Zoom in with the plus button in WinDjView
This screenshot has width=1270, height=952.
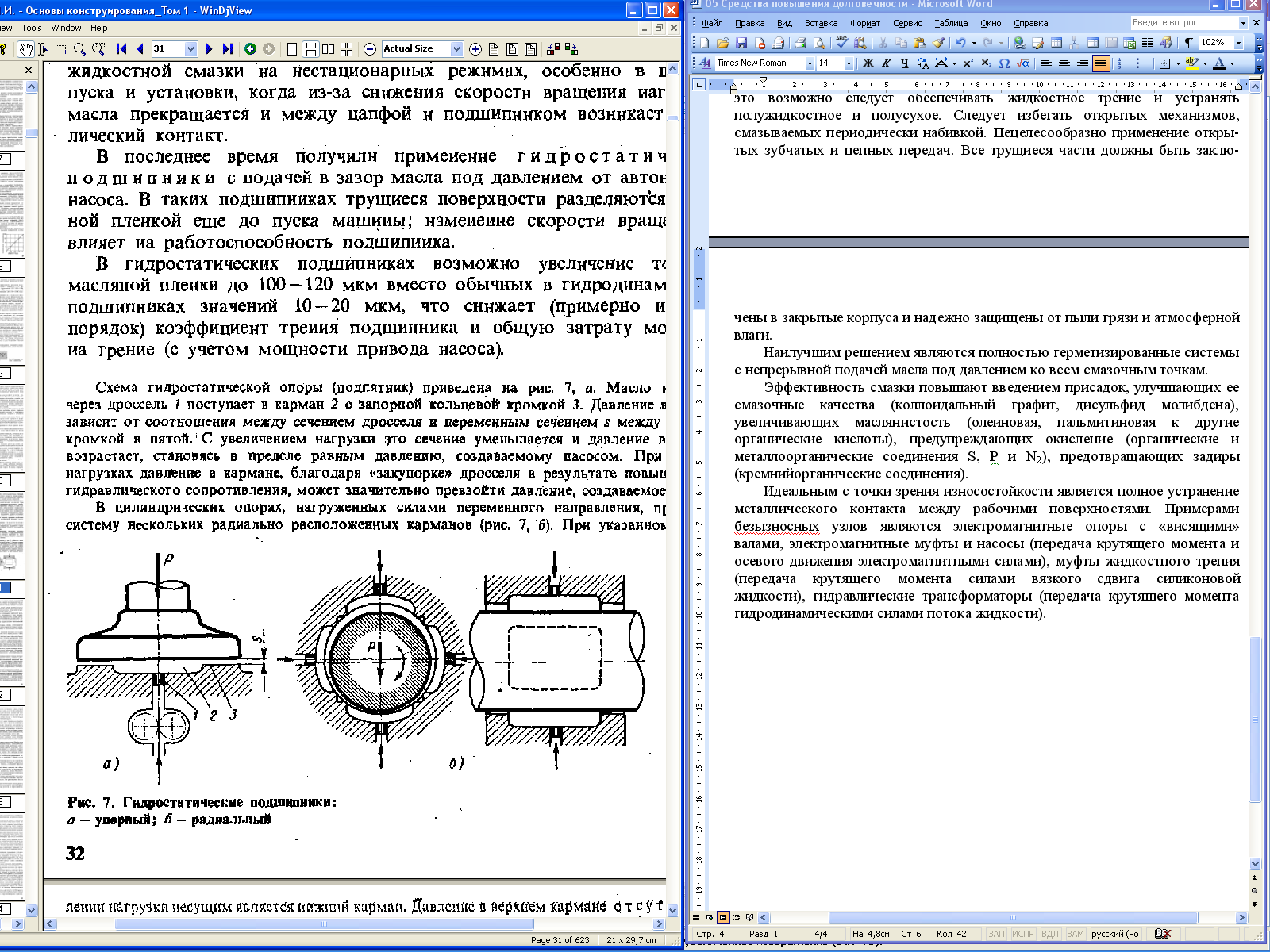[475, 49]
